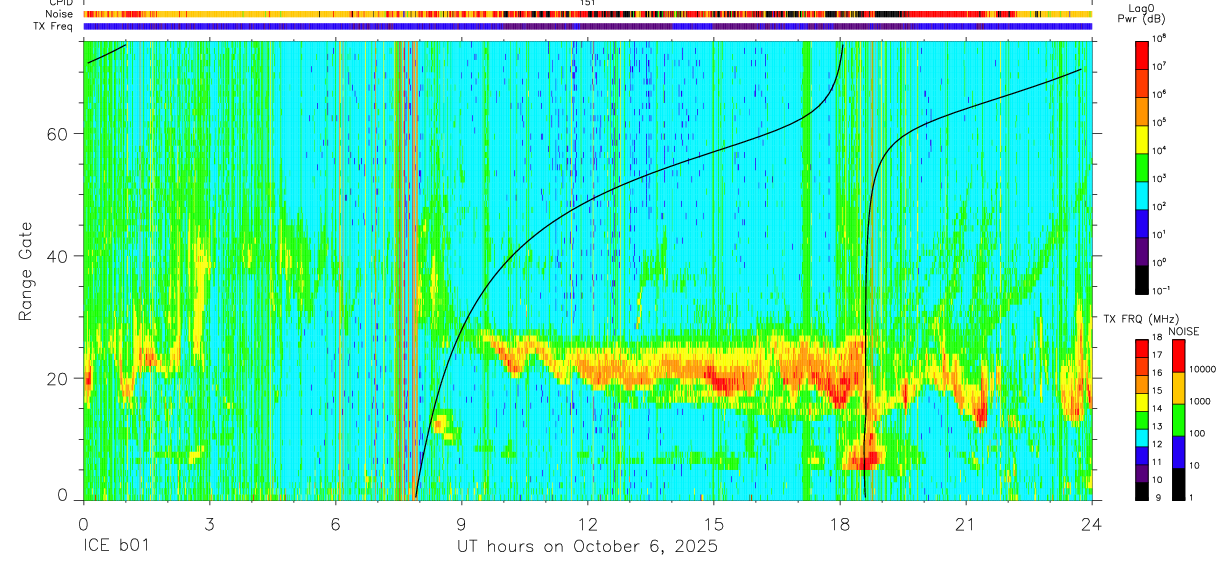Screen dimensions: 1228x567
Task: Click the red segment of NOISE color bar
Action: (1178, 355)
